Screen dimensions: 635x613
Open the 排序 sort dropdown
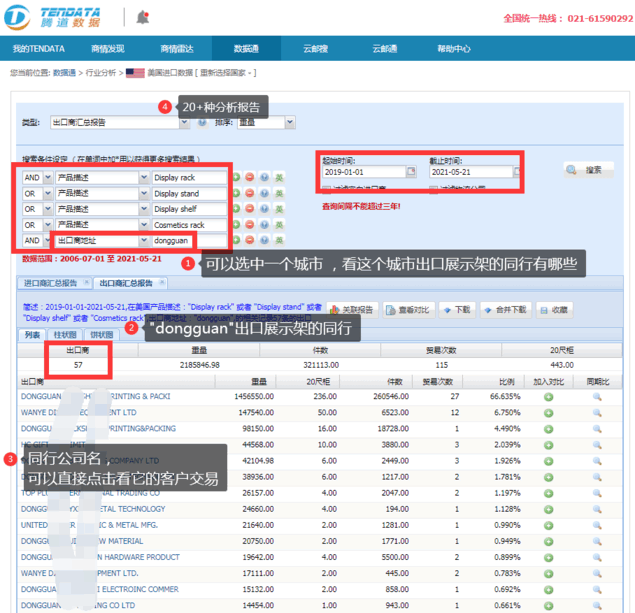click(x=290, y=122)
